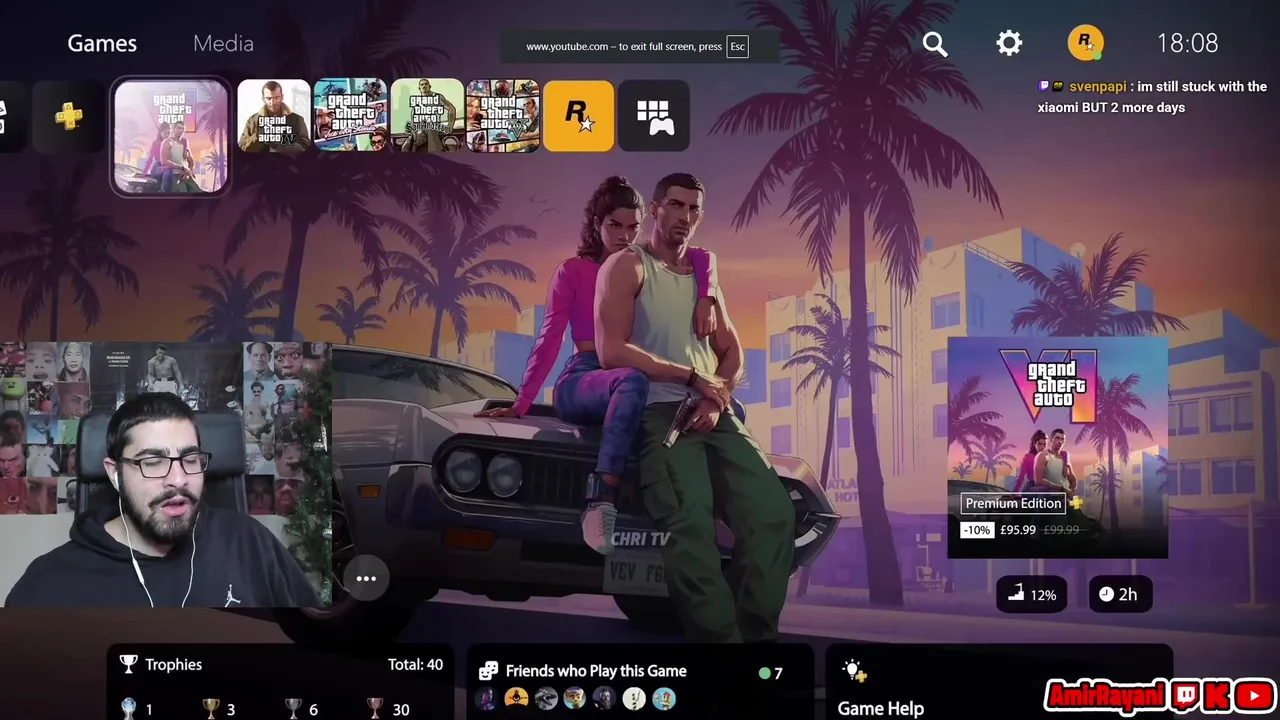Viewport: 1280px width, 720px height.
Task: Click the green online friends dot
Action: 764,673
